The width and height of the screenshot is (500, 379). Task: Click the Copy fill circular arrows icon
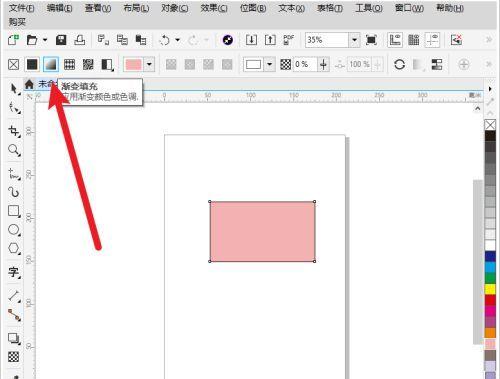pos(399,64)
